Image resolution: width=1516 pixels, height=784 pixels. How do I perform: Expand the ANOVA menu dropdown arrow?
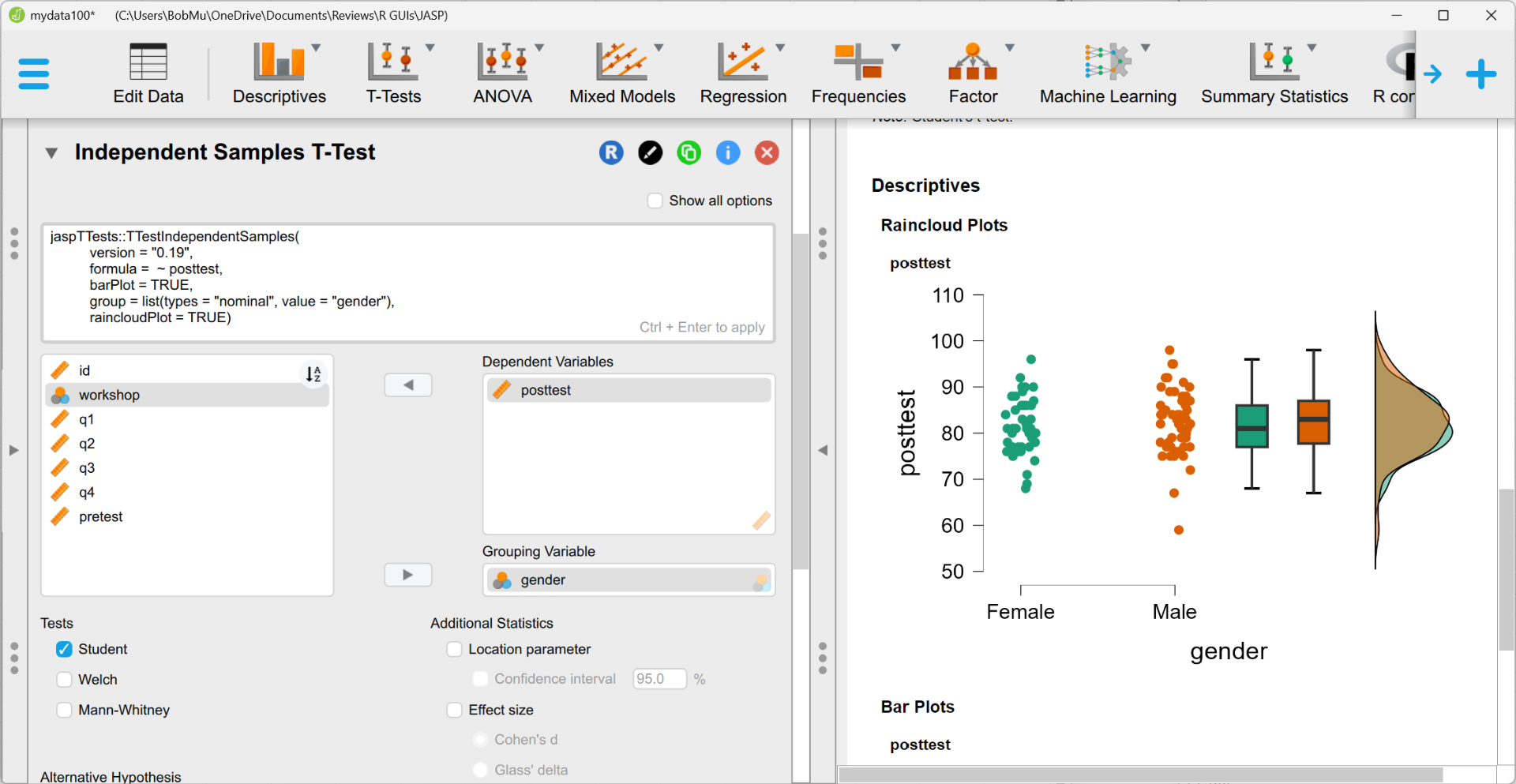pos(539,48)
